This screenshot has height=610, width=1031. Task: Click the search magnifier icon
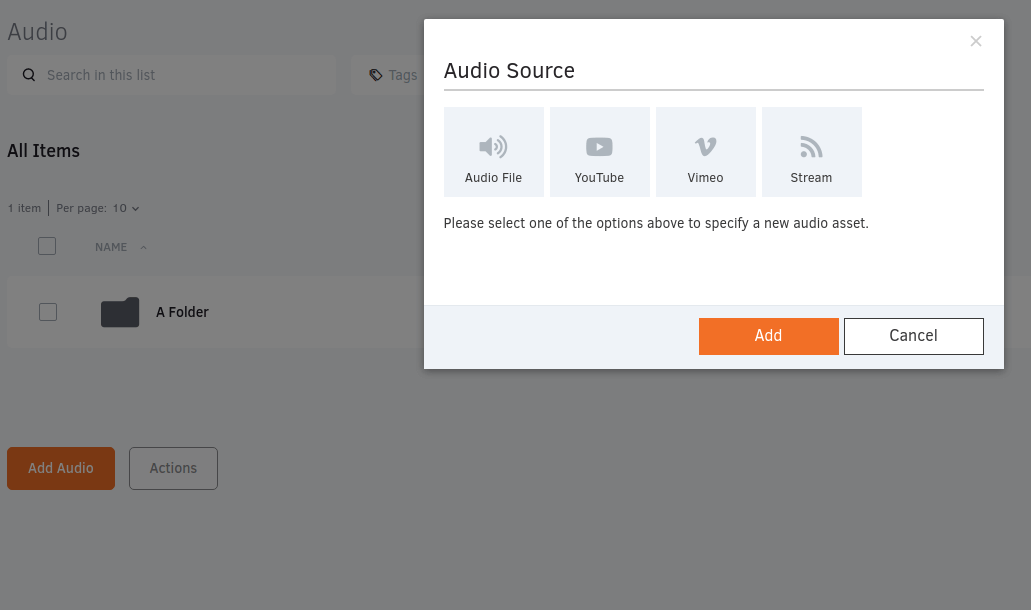tap(29, 75)
